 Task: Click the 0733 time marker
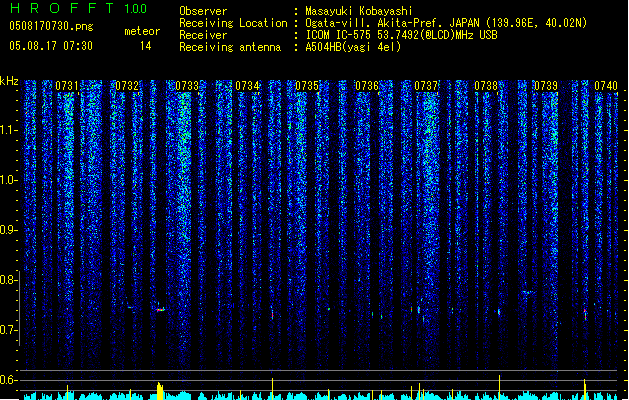187,86
